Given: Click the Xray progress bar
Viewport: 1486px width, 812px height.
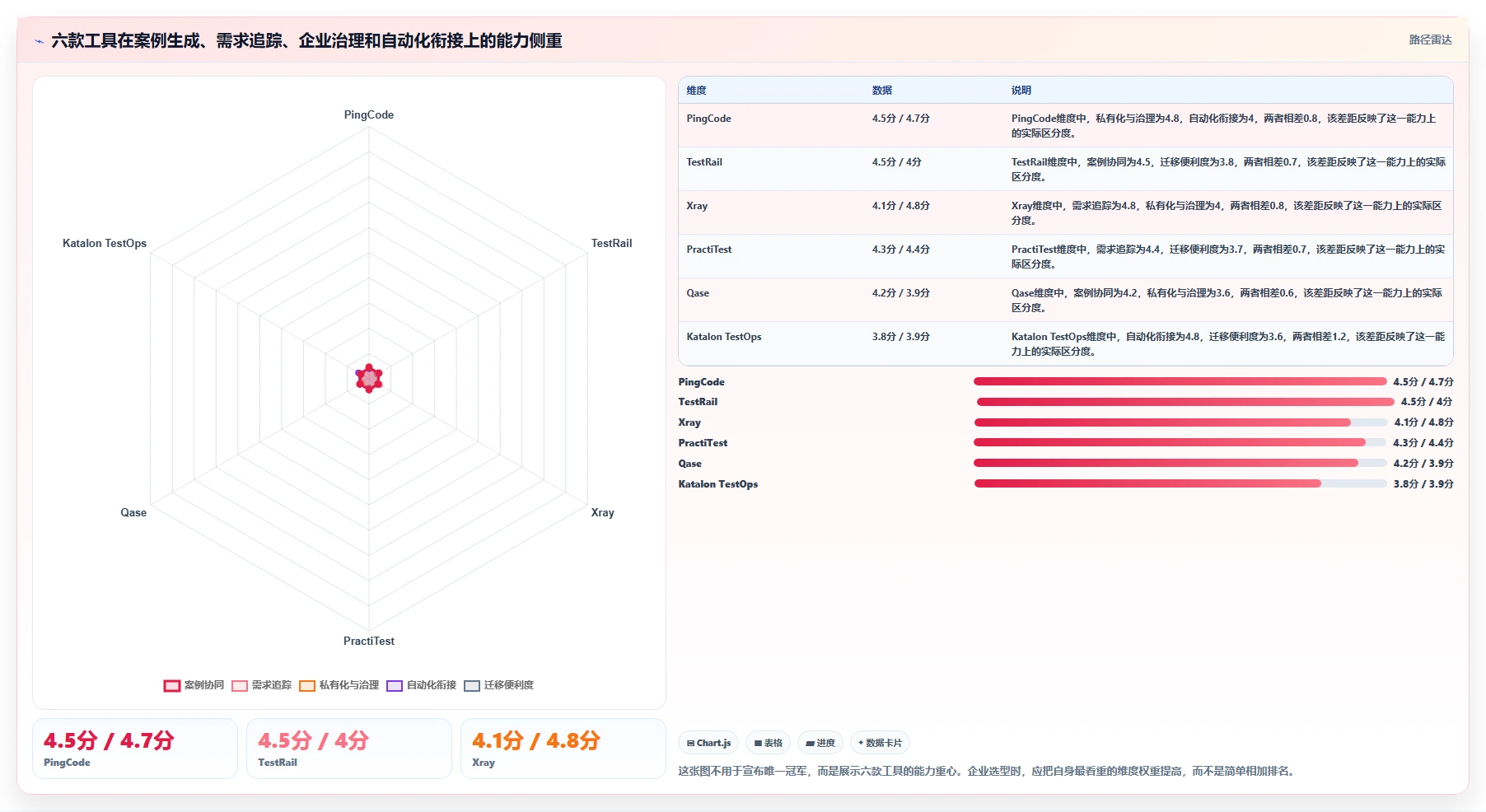Looking at the screenshot, I should coord(1180,422).
